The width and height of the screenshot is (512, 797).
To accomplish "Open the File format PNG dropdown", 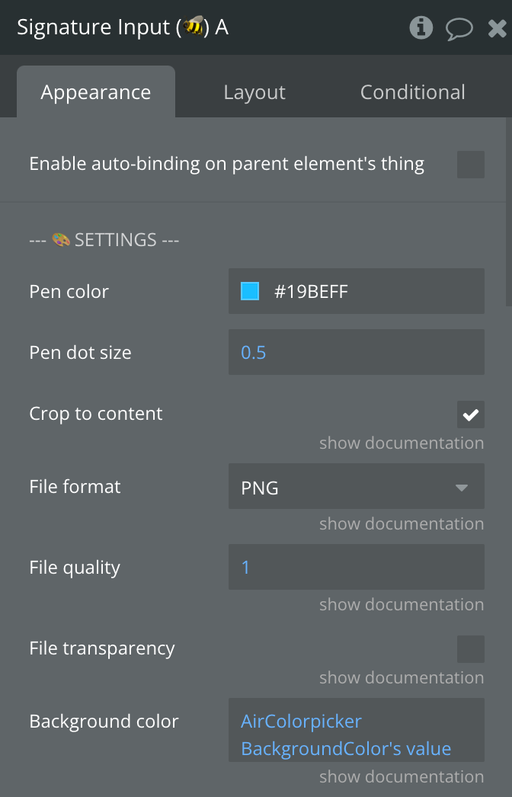I will click(356, 486).
